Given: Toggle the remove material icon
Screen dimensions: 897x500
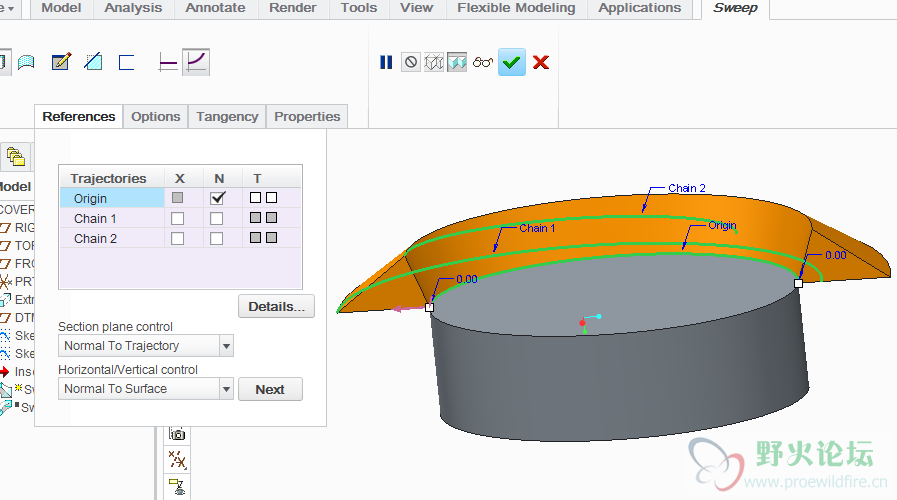Looking at the screenshot, I should [93, 62].
